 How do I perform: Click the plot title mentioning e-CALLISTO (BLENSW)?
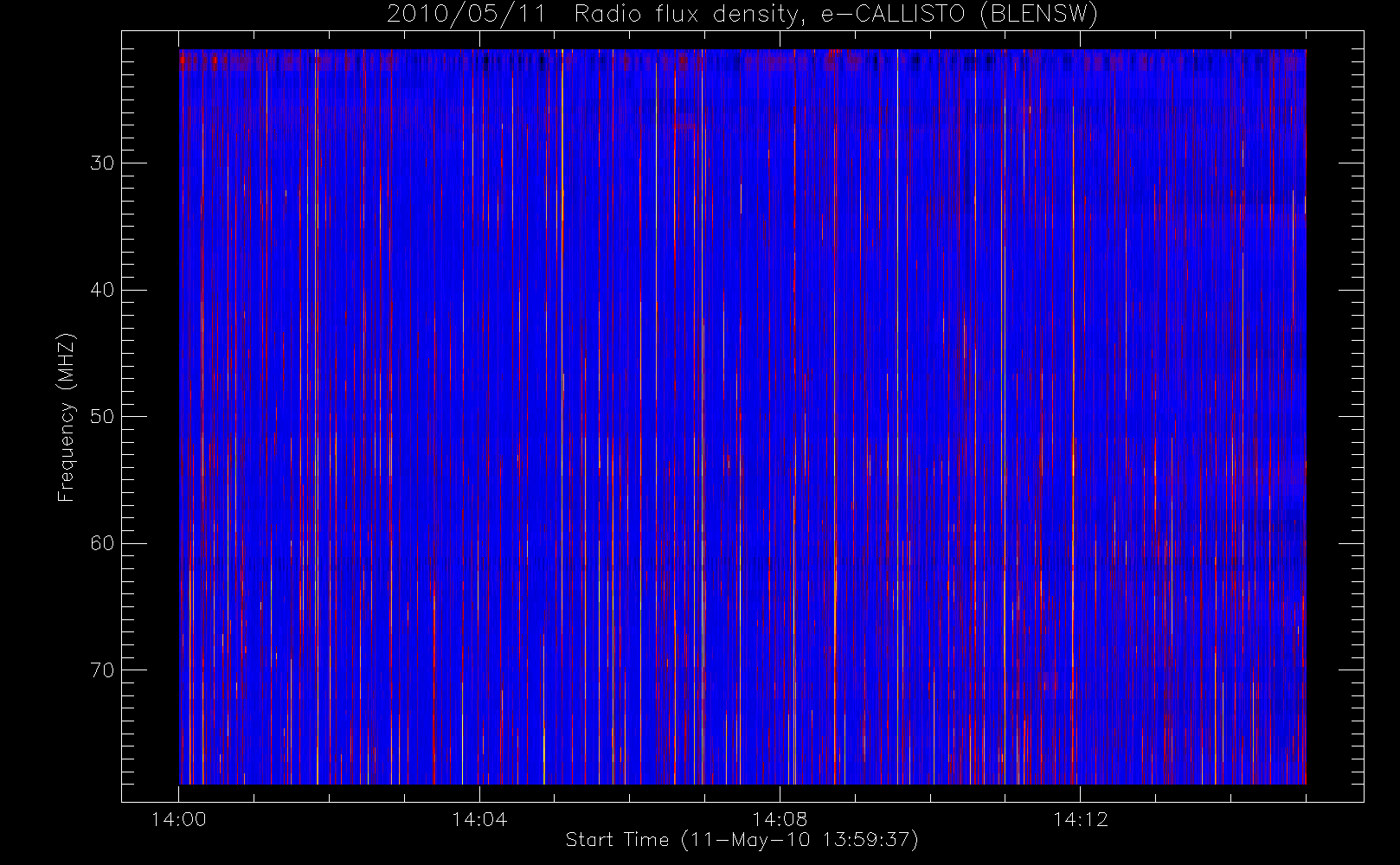pyautogui.click(x=742, y=15)
